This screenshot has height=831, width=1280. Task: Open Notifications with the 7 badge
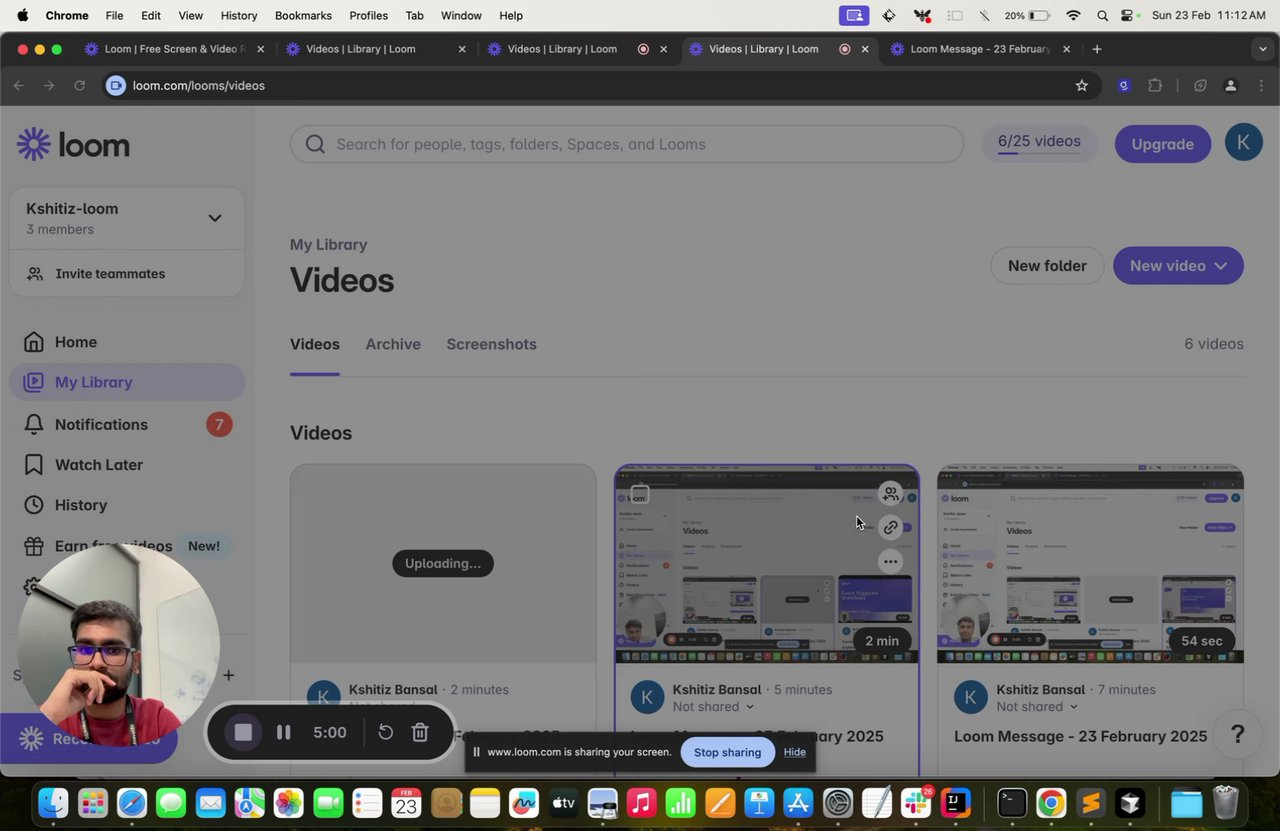(x=127, y=424)
